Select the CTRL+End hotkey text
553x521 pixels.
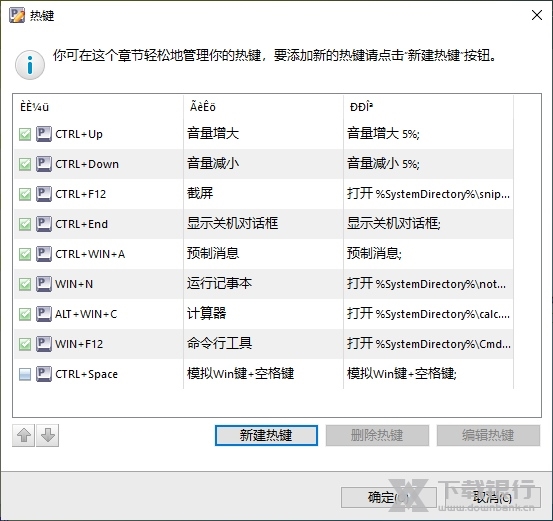point(81,224)
